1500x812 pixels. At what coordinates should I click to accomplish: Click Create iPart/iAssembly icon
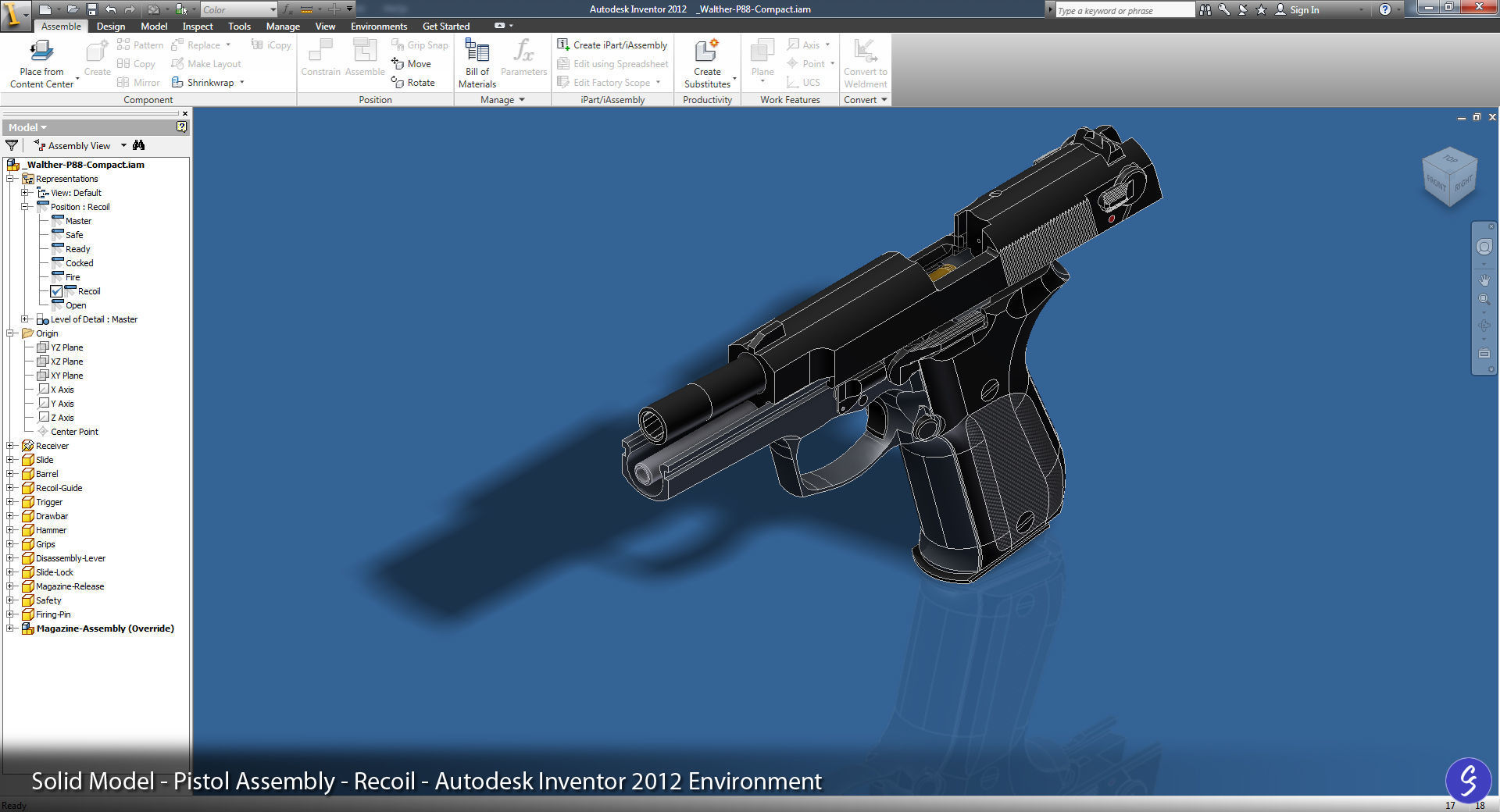(x=563, y=45)
